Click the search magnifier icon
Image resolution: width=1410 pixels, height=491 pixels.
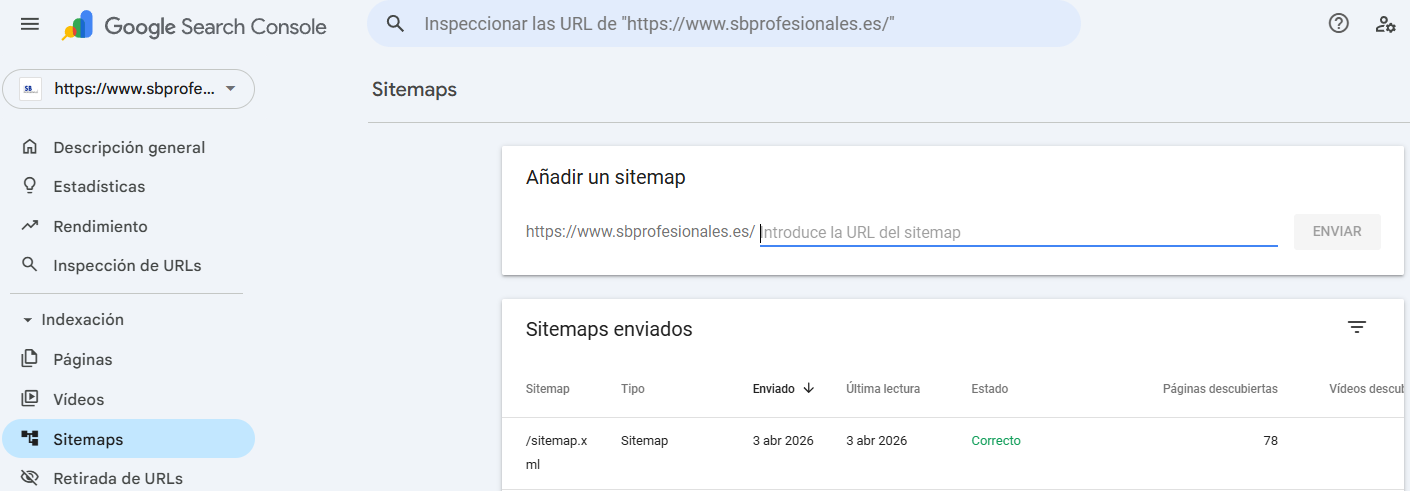pos(396,24)
